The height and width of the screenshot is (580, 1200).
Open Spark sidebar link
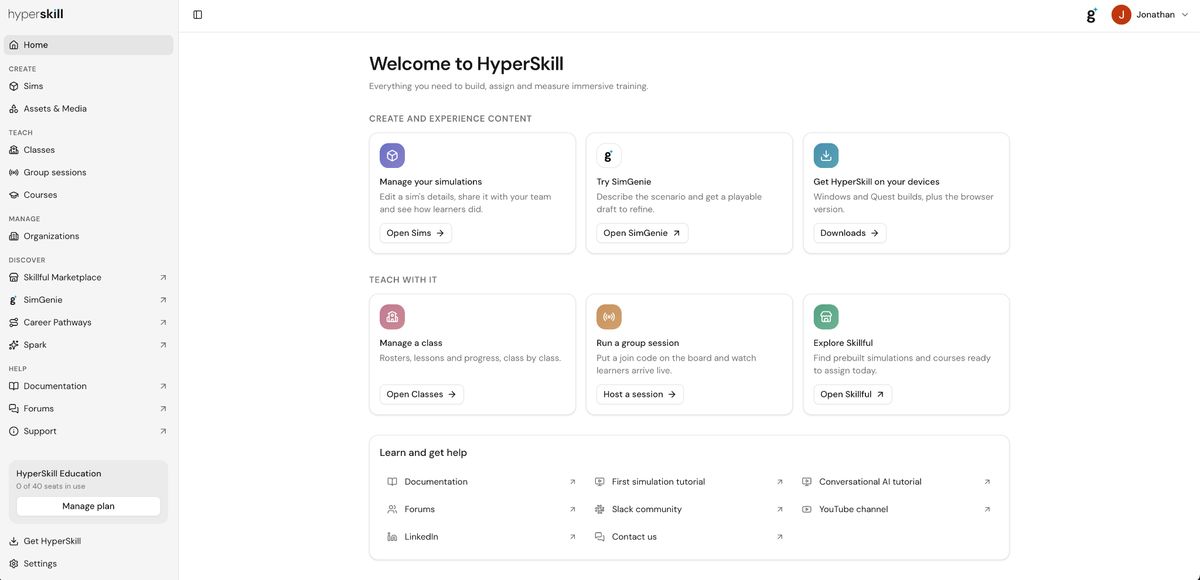coord(89,345)
